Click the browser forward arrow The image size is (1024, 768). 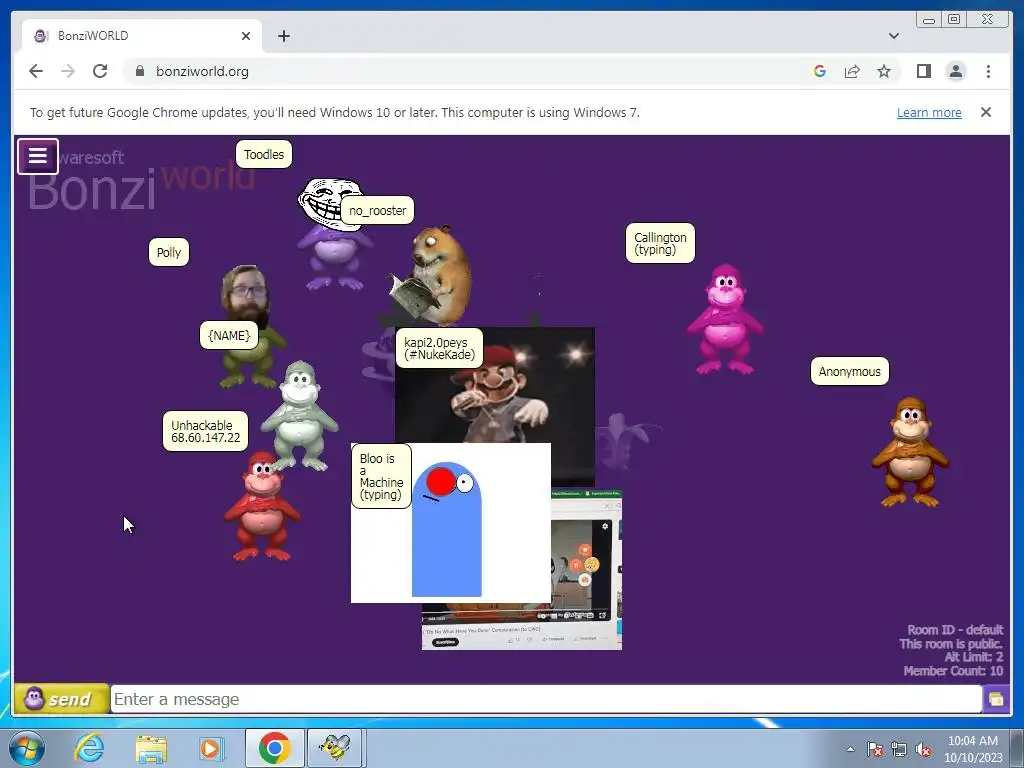pos(68,71)
